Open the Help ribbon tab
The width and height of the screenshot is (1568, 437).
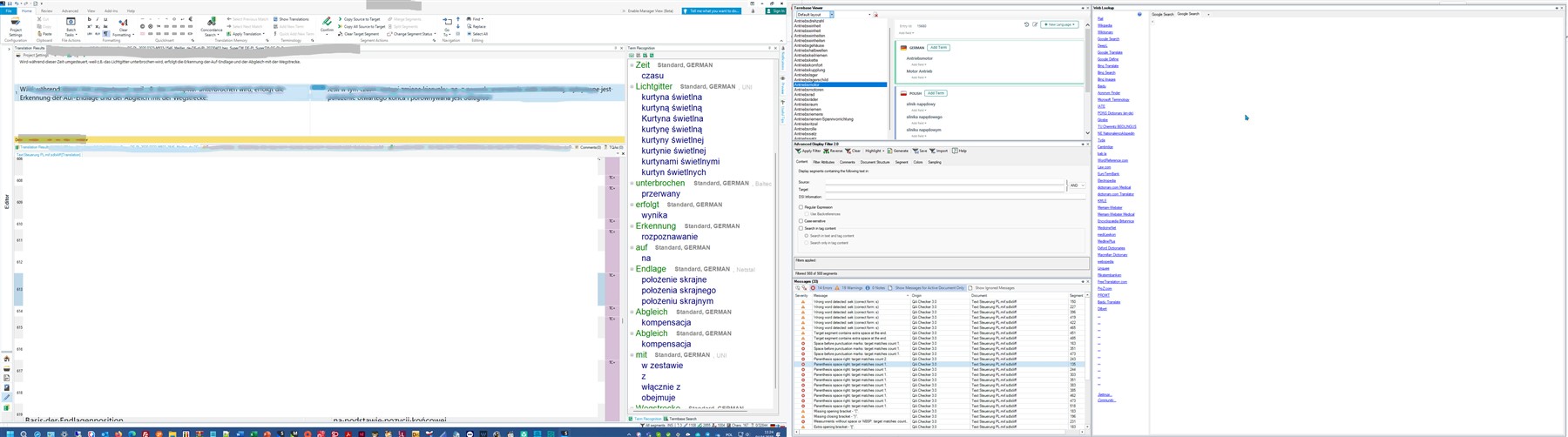click(131, 11)
